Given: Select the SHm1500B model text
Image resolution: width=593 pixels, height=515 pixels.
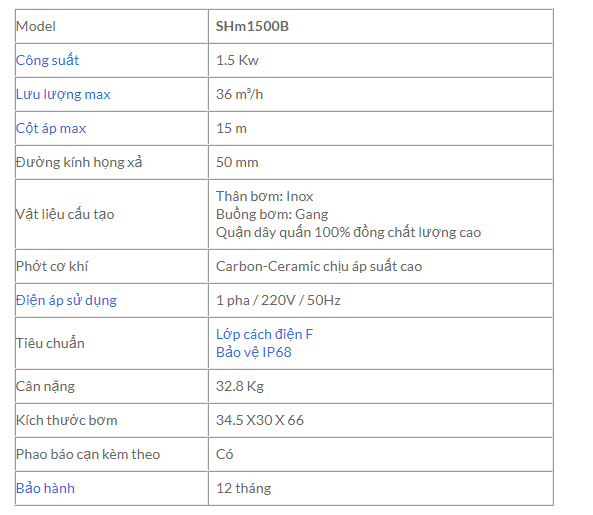Looking at the screenshot, I should click(252, 26).
